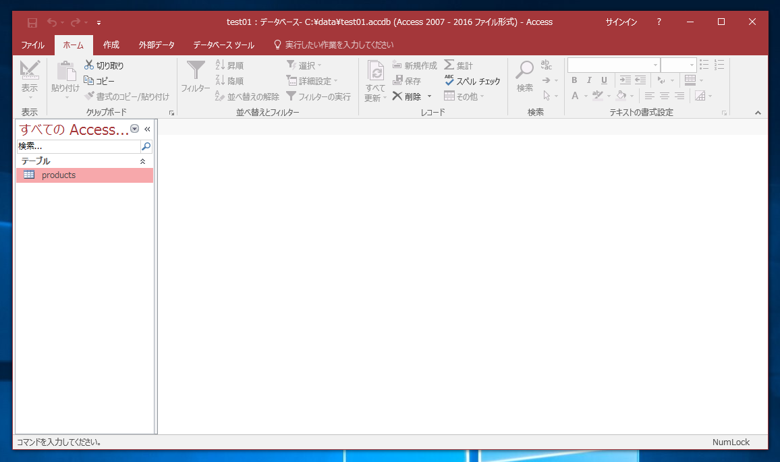The image size is (780, 462).
Task: Open the font name combo box
Action: click(613, 65)
